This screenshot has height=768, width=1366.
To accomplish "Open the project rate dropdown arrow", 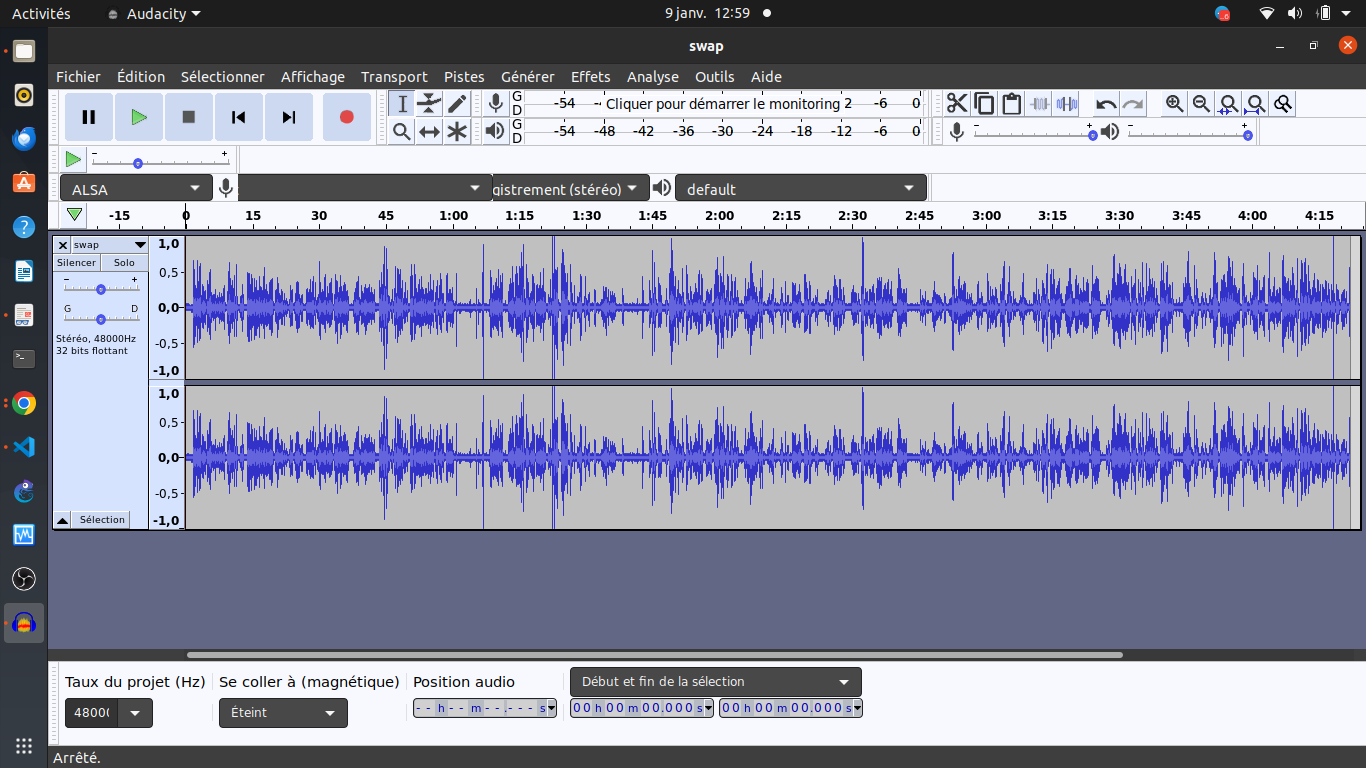I will click(x=135, y=713).
